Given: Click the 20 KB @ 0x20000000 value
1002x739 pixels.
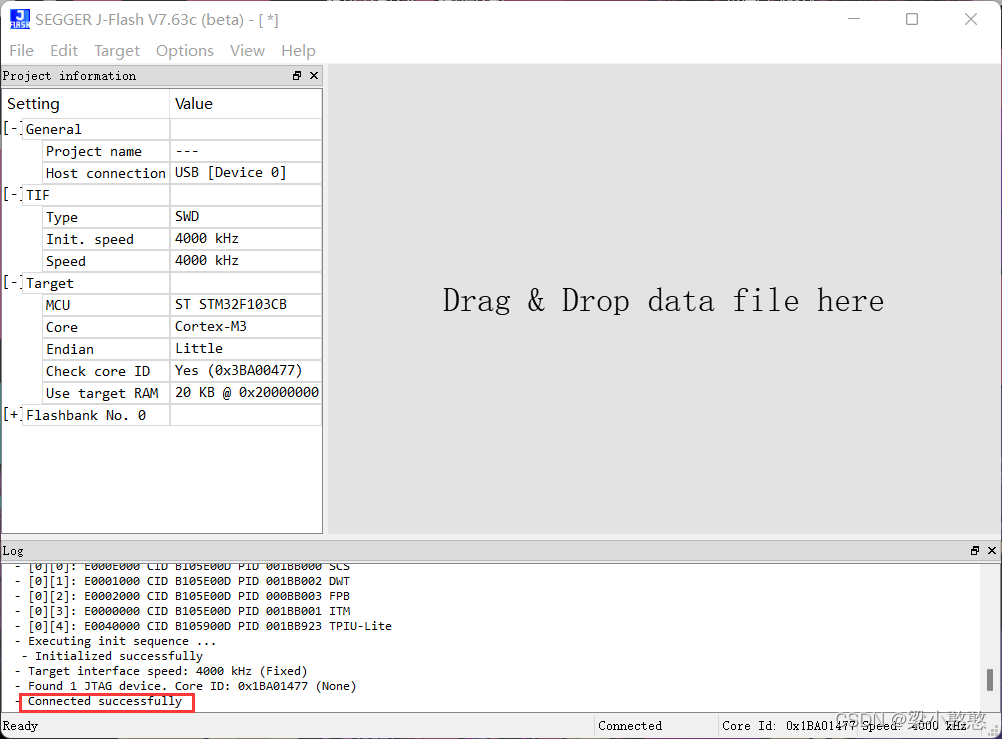Looking at the screenshot, I should 247,392.
